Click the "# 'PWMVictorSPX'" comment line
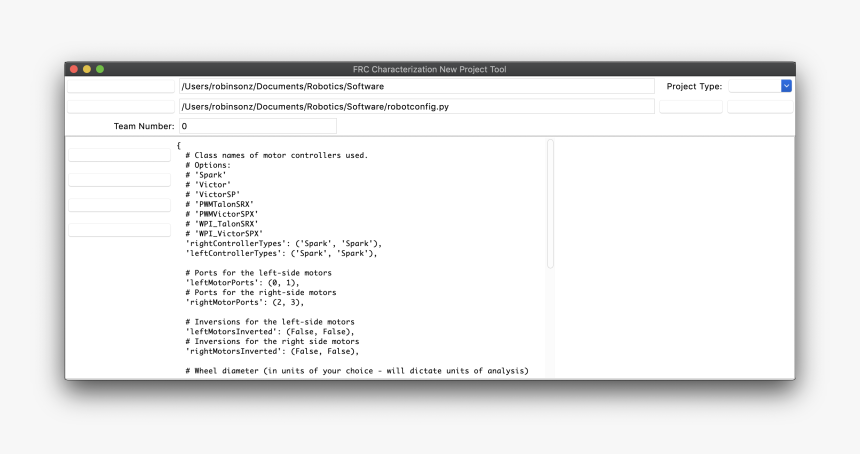Screen dimensions: 860x454 222,214
